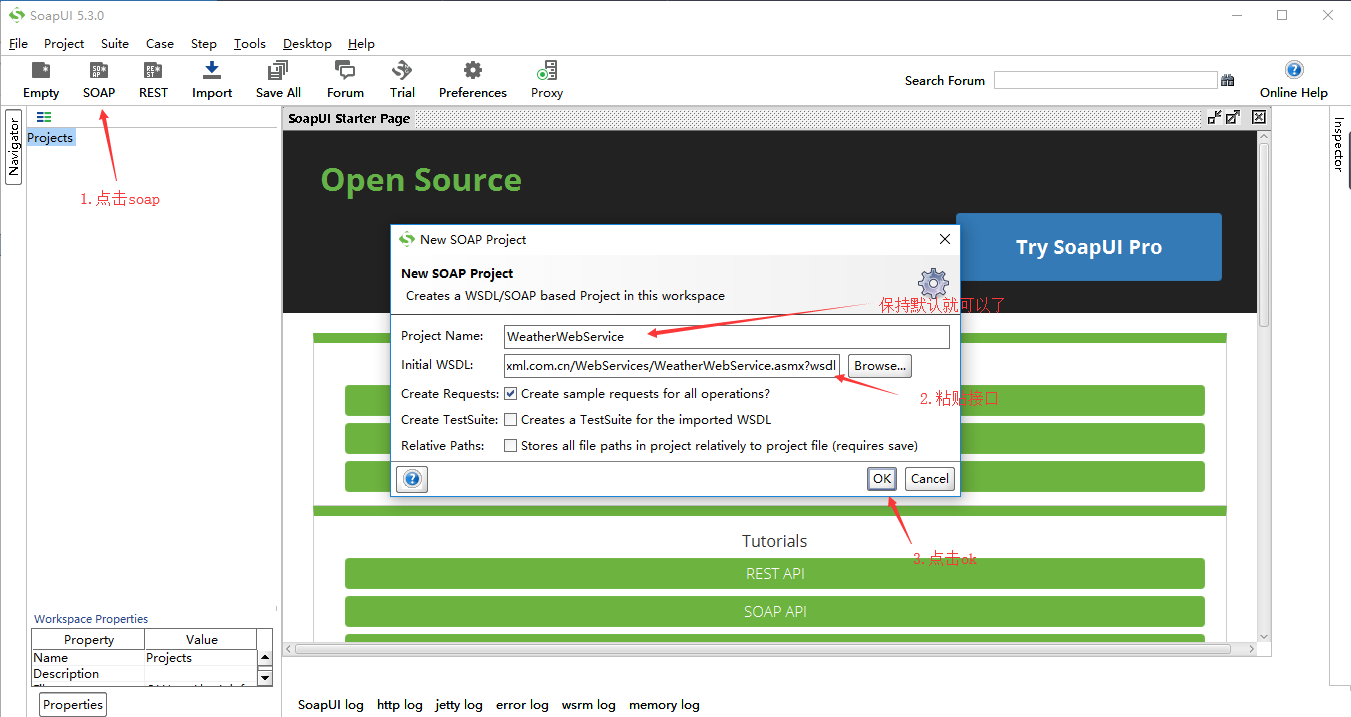Open the Tools menu

(250, 44)
